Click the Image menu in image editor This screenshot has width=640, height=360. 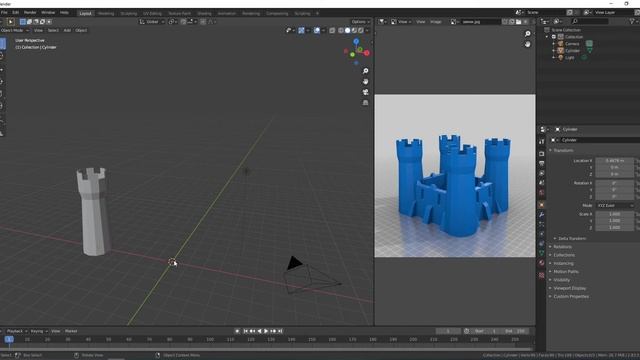[x=436, y=22]
